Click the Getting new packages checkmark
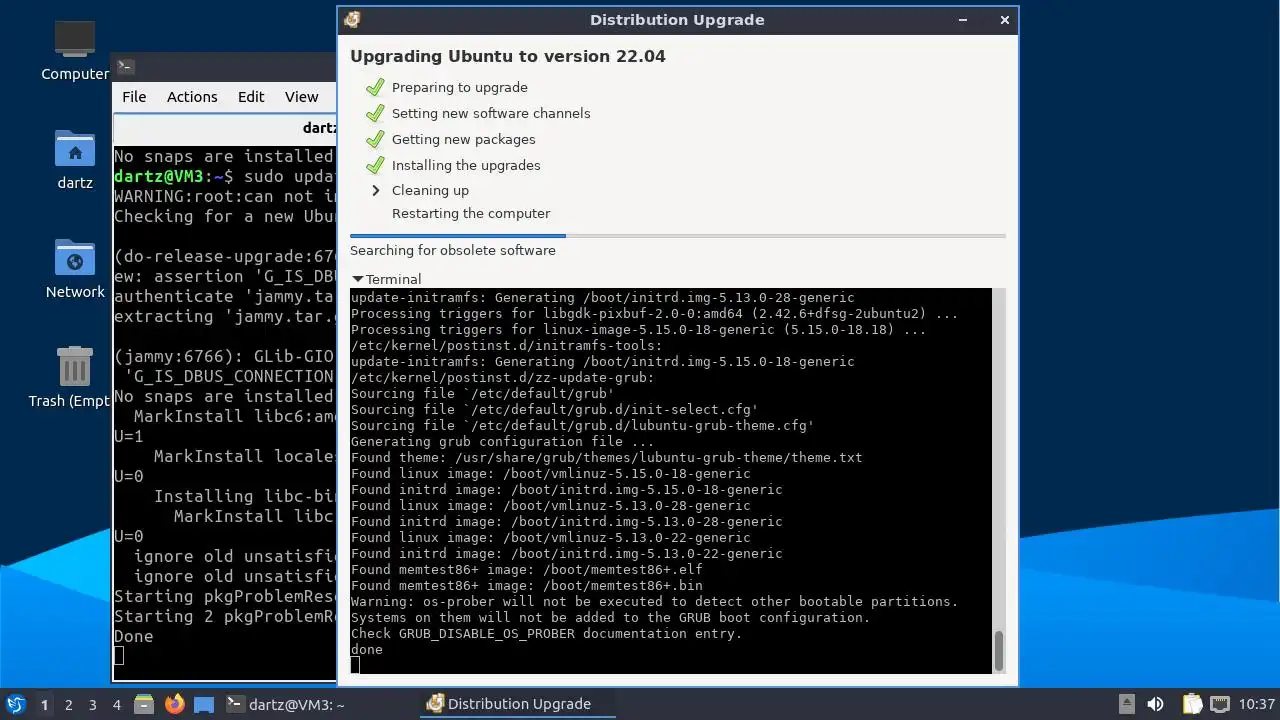 (376, 139)
